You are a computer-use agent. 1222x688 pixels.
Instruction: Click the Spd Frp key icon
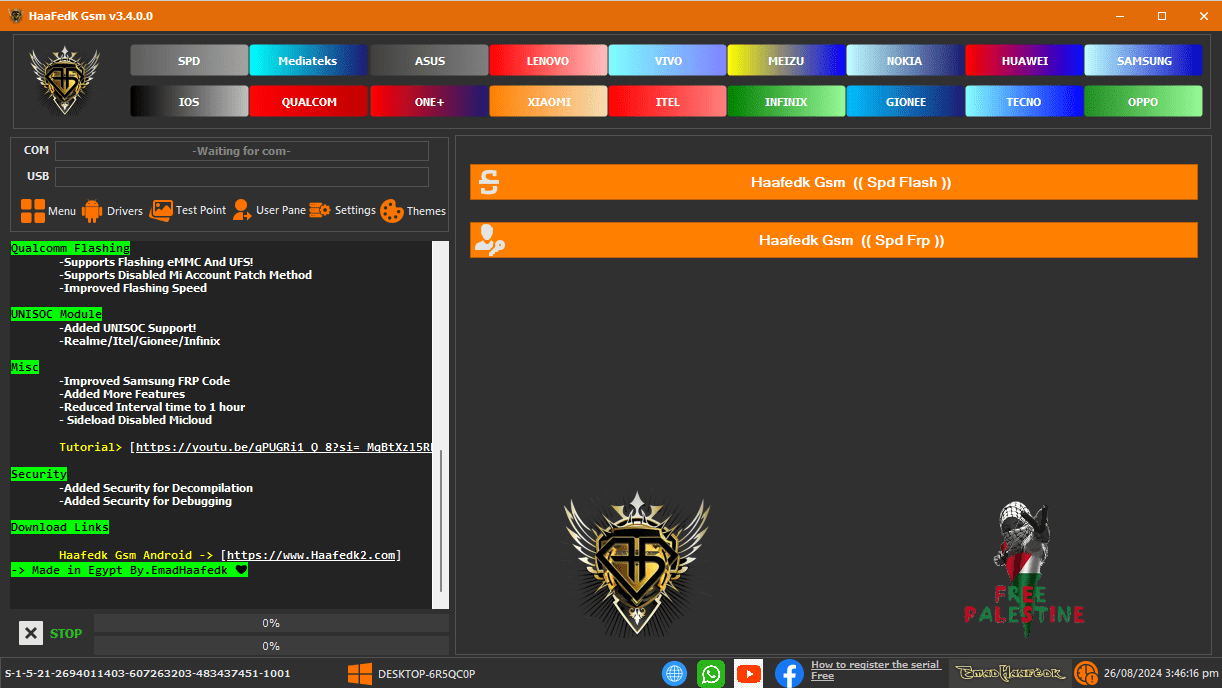tap(489, 240)
